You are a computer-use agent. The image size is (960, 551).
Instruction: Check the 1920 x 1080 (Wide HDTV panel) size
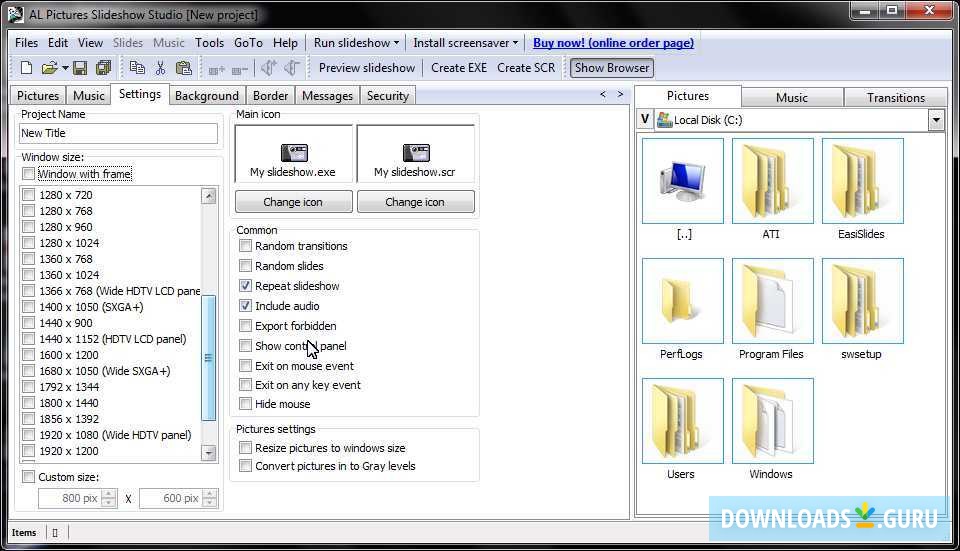(x=28, y=435)
